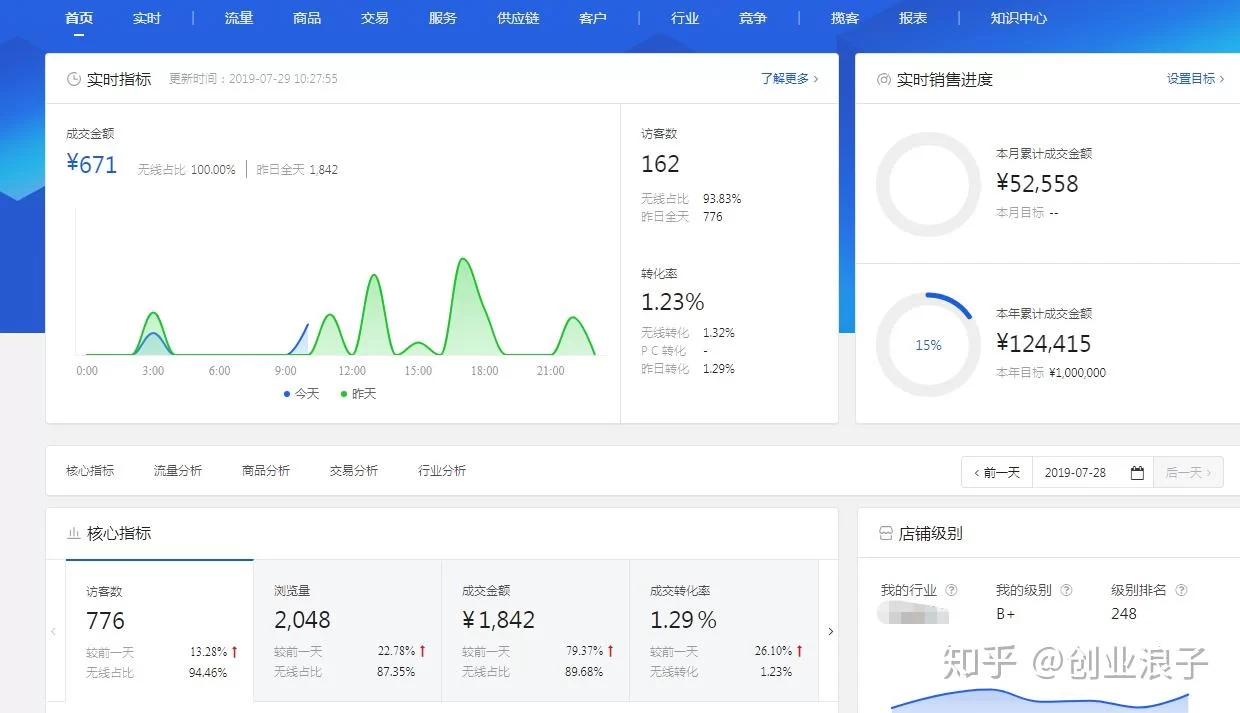Click the clock icon beside 实时指标
Image resolution: width=1240 pixels, height=713 pixels.
pyautogui.click(x=73, y=79)
